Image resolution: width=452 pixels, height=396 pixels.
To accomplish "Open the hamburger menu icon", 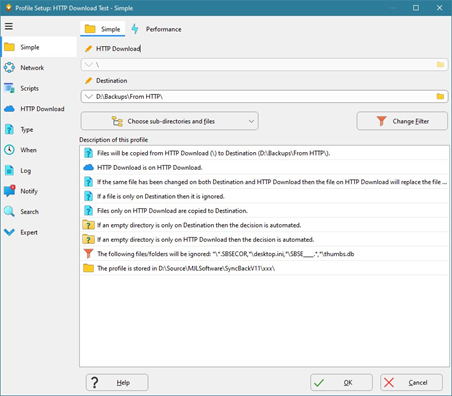I will 9,26.
